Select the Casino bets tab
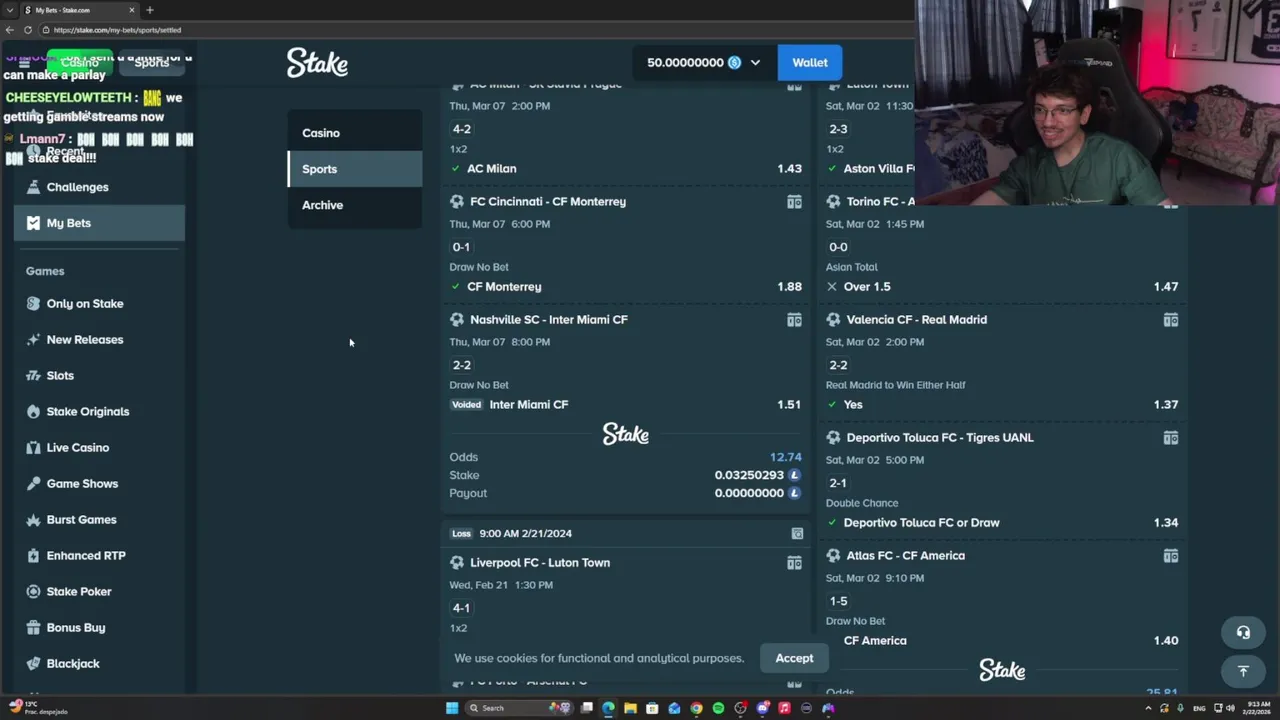The height and width of the screenshot is (720, 1280). point(355,133)
